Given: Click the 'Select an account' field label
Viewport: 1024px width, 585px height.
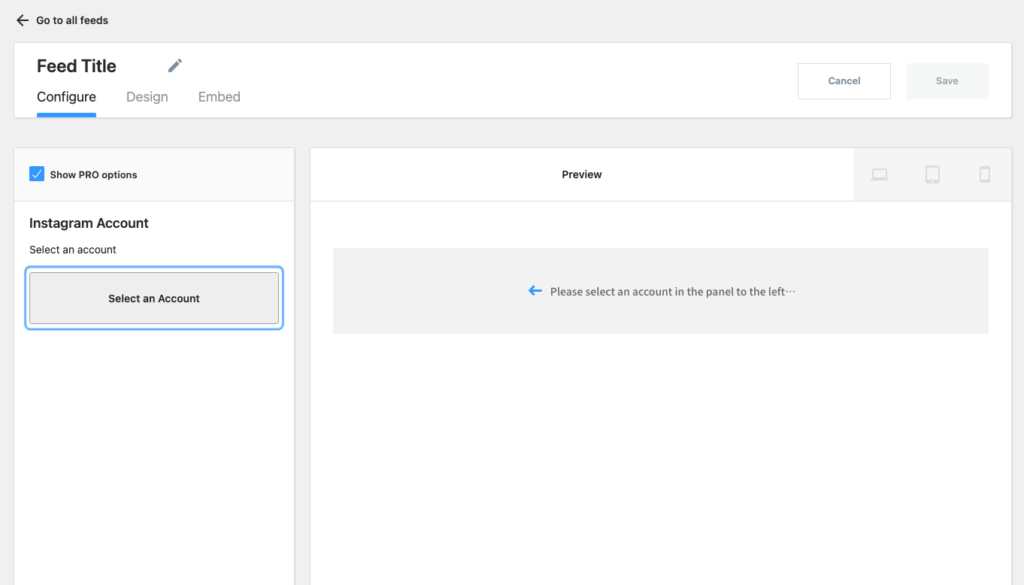Looking at the screenshot, I should [73, 250].
